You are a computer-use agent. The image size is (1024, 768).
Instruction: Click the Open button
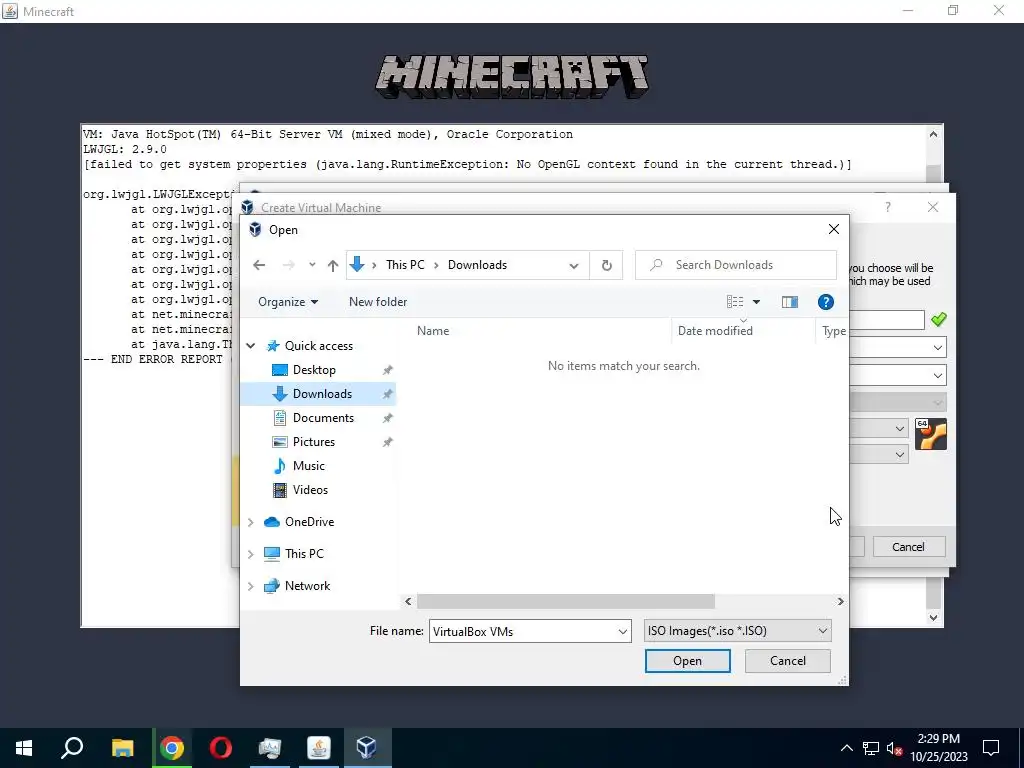(x=687, y=661)
